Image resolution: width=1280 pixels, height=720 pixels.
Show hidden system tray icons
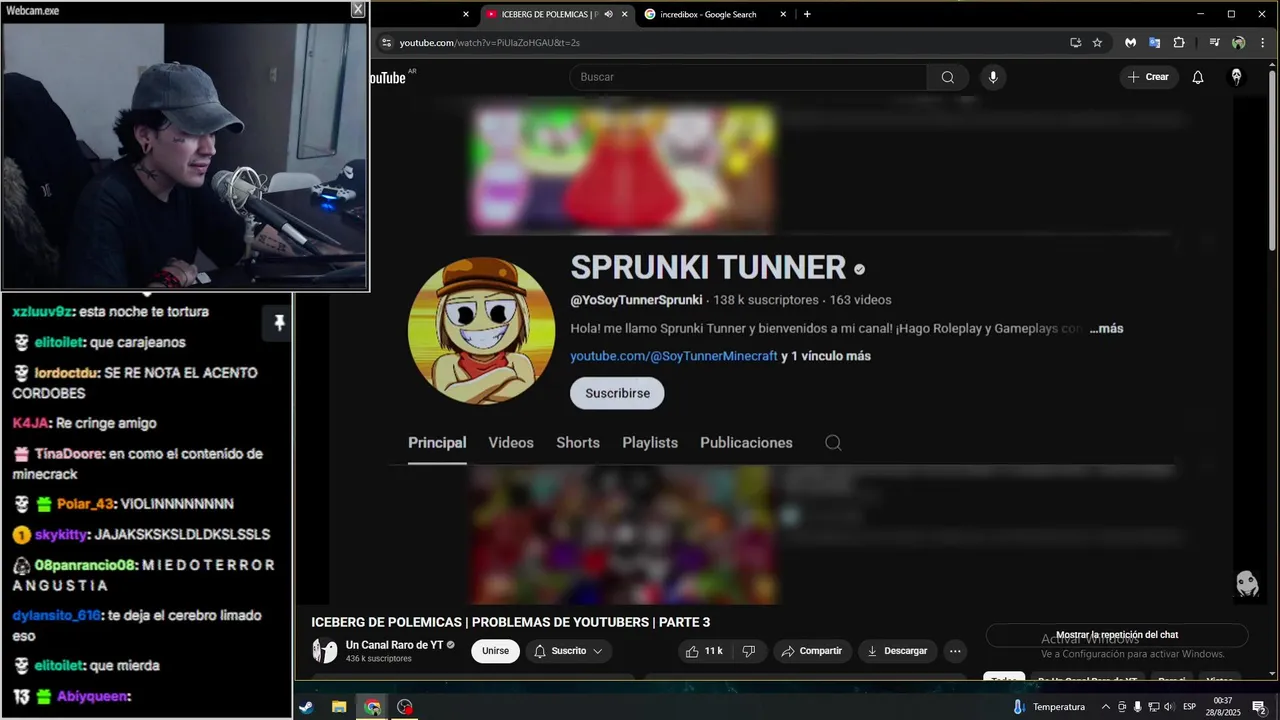coord(1106,707)
